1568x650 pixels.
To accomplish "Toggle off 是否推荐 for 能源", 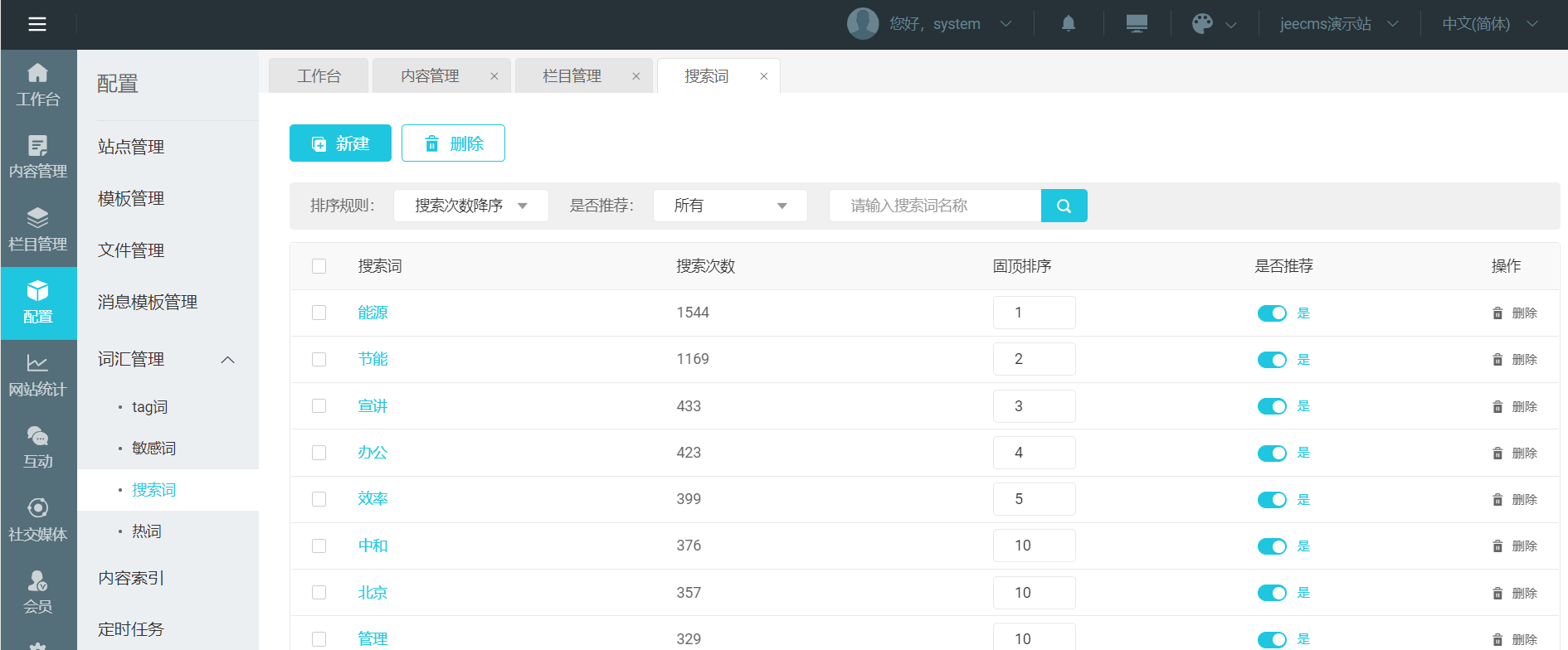I will pyautogui.click(x=1271, y=313).
